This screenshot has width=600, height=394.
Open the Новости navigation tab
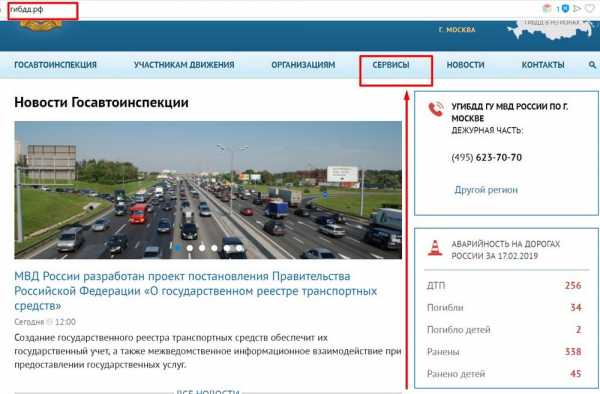coord(465,65)
